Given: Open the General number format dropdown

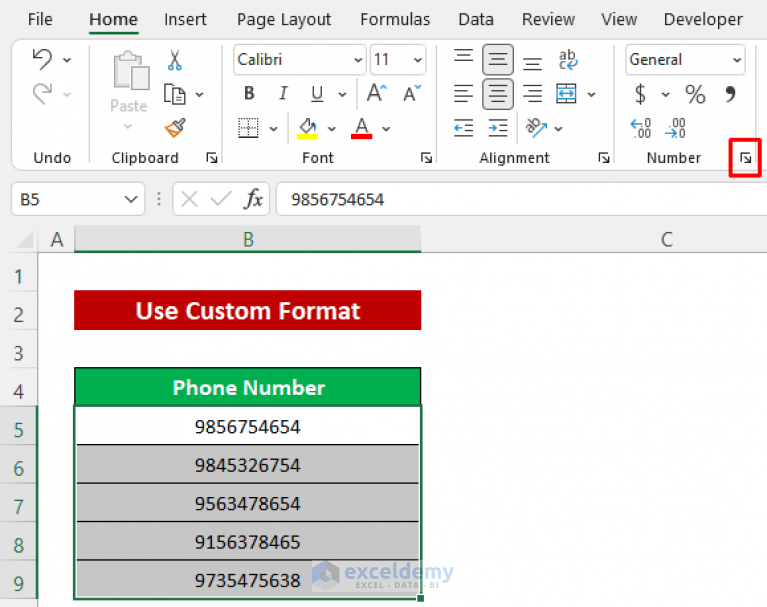Looking at the screenshot, I should (737, 60).
